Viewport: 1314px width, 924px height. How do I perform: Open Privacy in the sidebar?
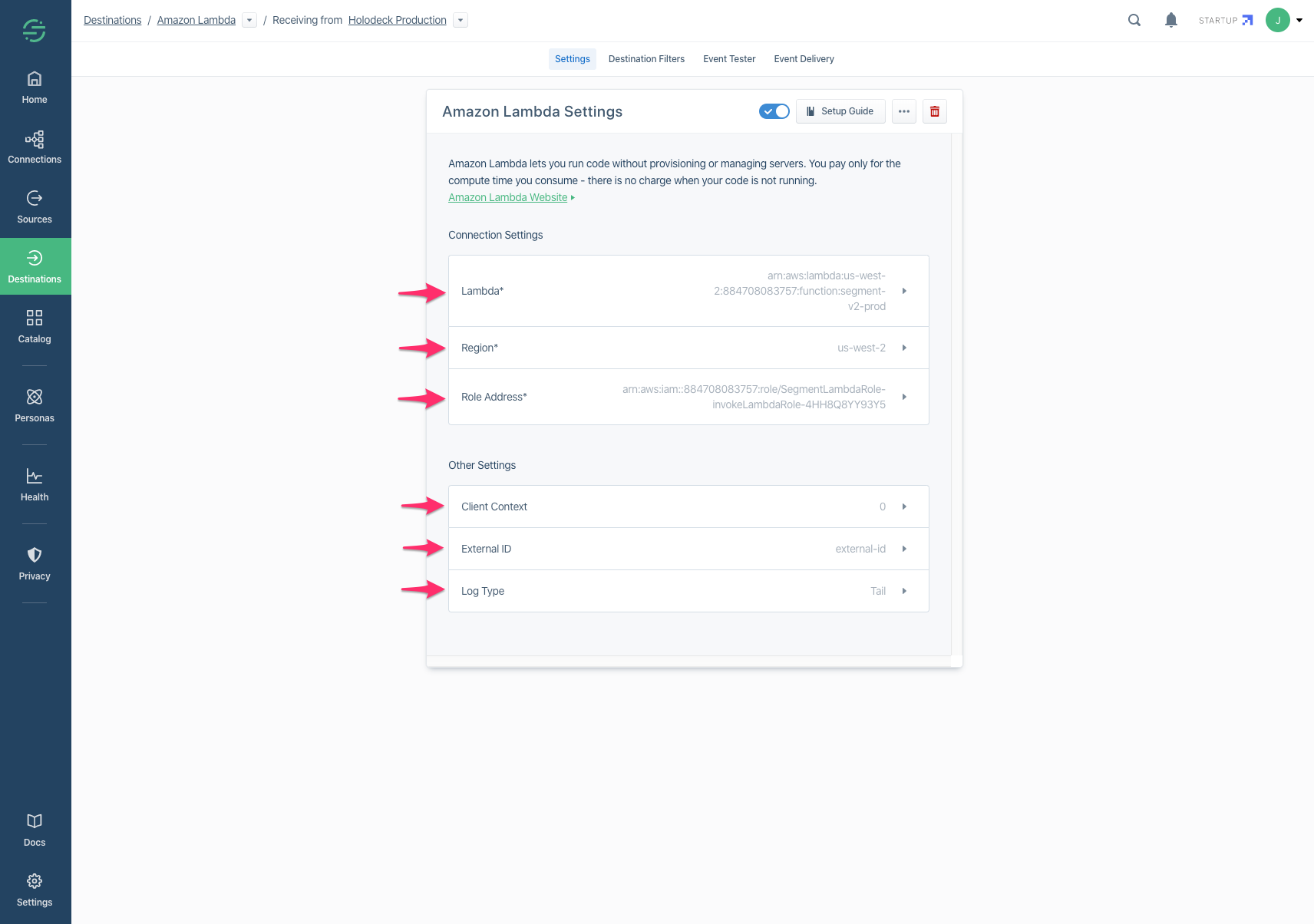[x=35, y=565]
